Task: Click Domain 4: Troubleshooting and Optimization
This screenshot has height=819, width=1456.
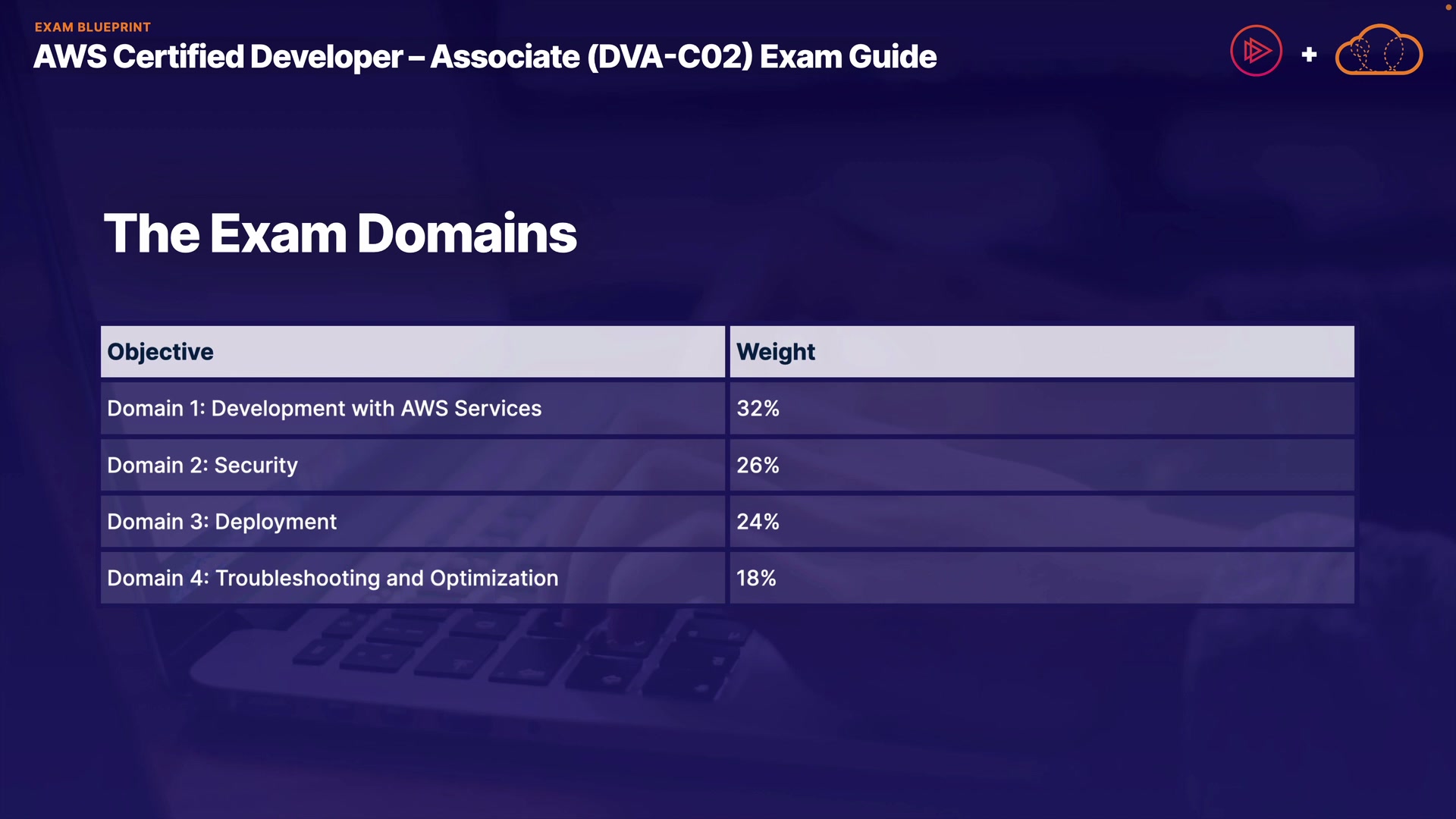Action: click(332, 578)
